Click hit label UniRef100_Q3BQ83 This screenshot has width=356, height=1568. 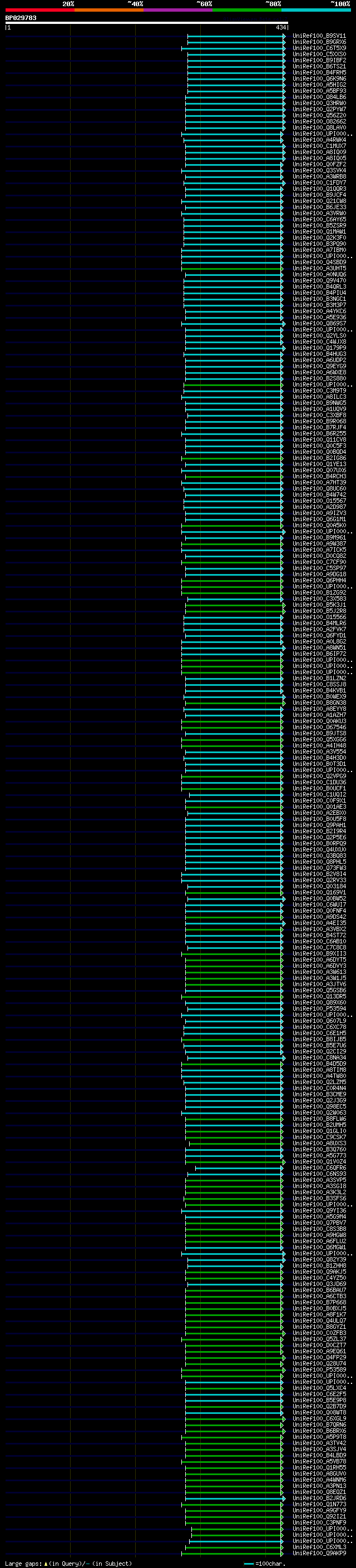[x=319, y=855]
